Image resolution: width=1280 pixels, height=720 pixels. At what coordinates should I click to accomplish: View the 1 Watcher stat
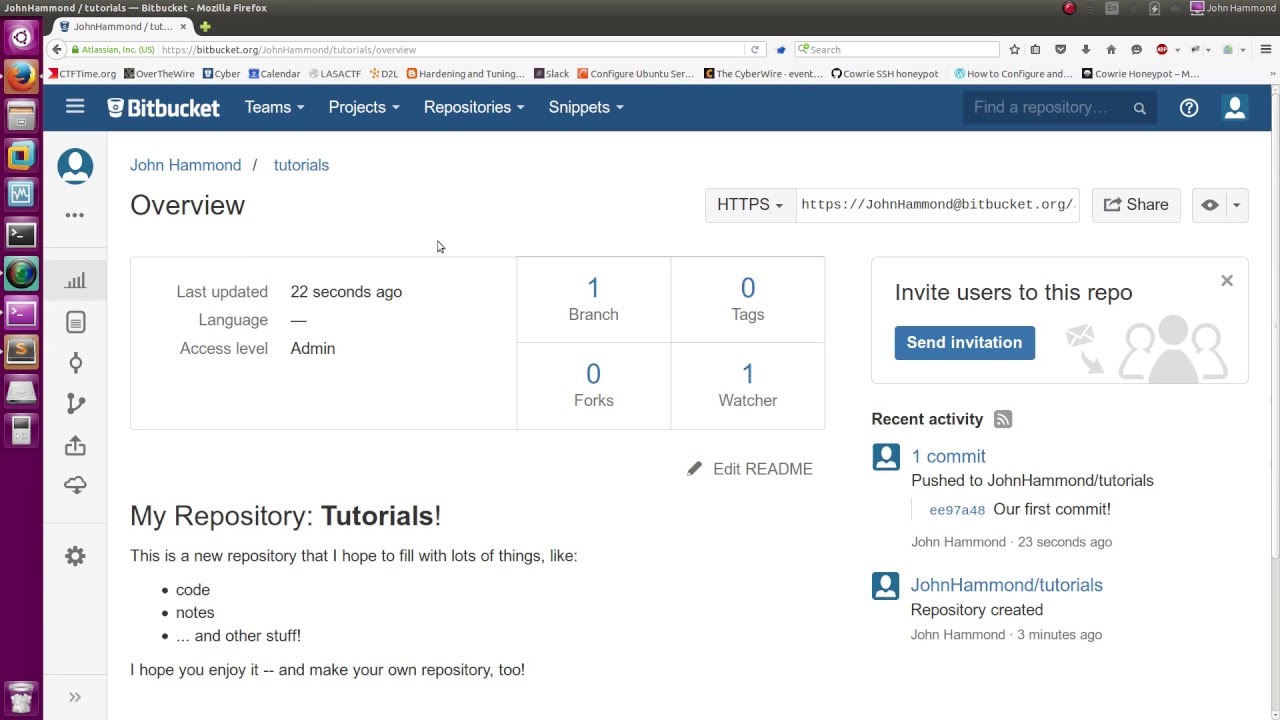(747, 386)
